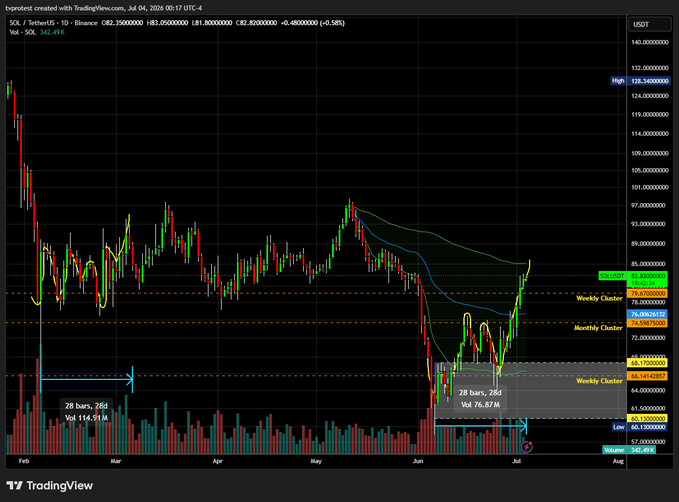
Task: Click the purple lightning event icon near Jul
Action: [527, 447]
